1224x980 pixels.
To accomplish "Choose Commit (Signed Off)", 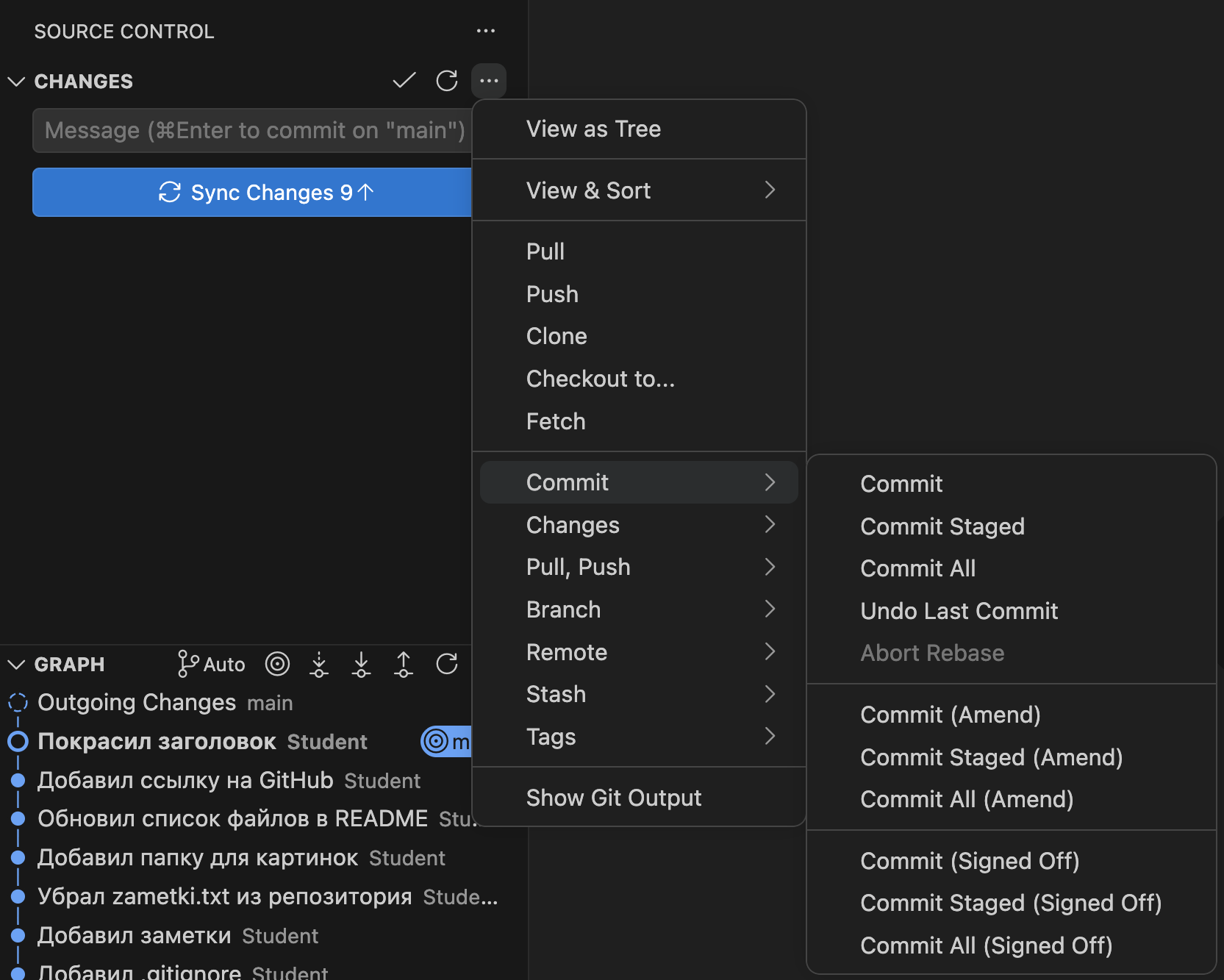I will point(1011,861).
